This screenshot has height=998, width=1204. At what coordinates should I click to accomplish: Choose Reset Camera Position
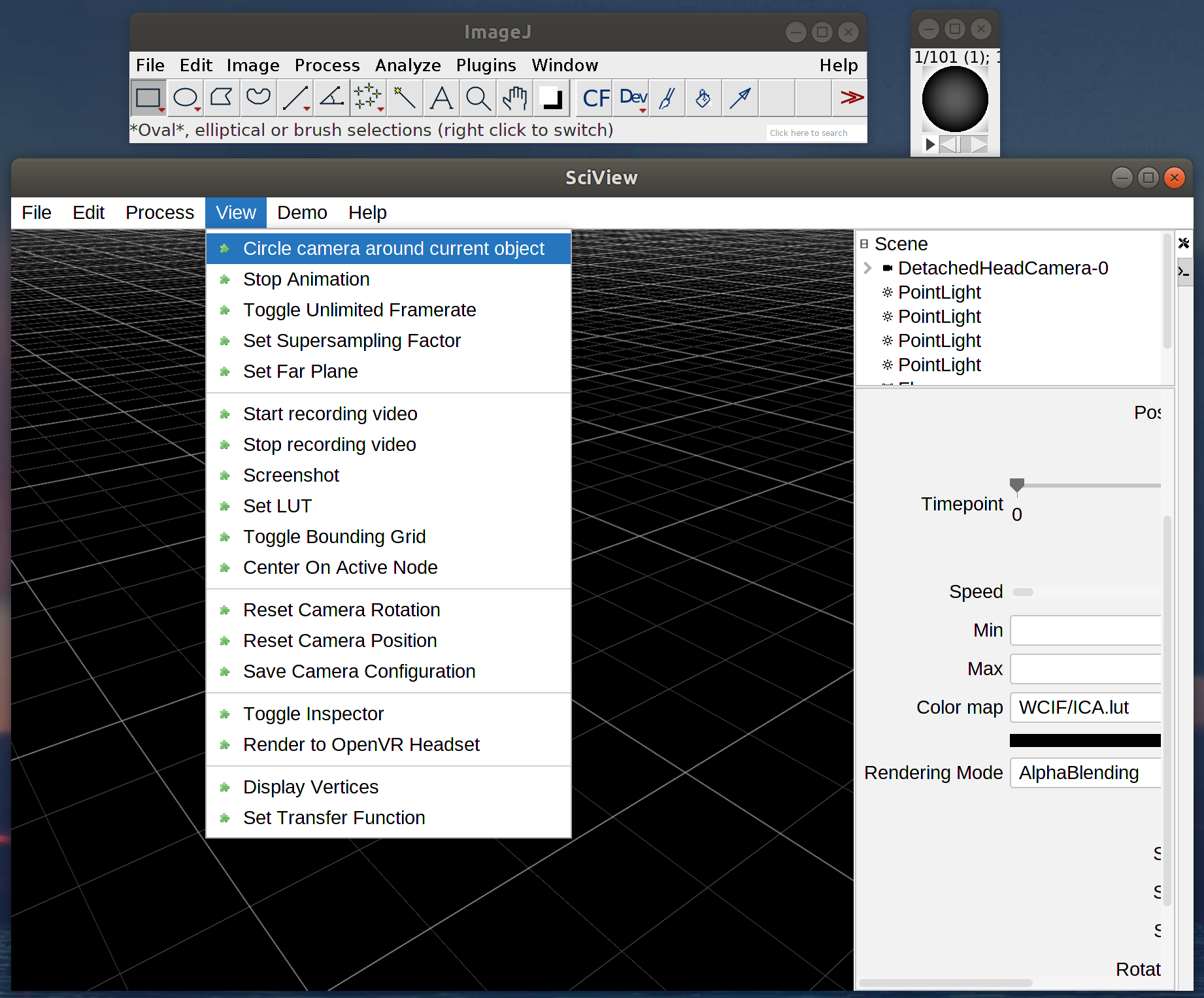click(388, 640)
